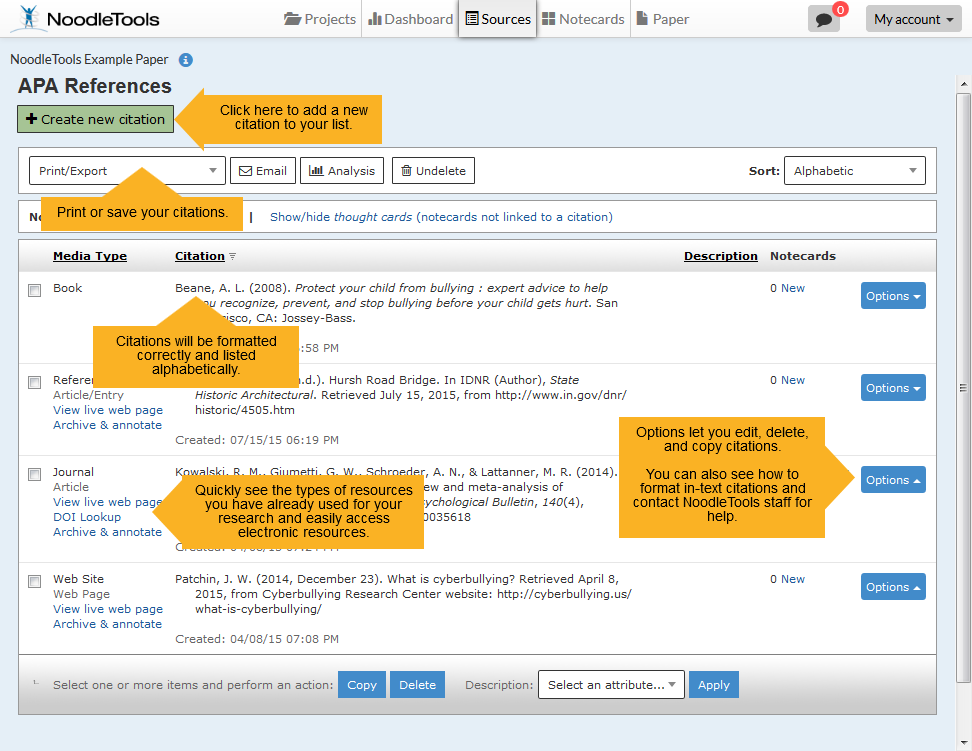972x751 pixels.
Task: Check the Web Site citation checkbox
Action: (x=35, y=581)
